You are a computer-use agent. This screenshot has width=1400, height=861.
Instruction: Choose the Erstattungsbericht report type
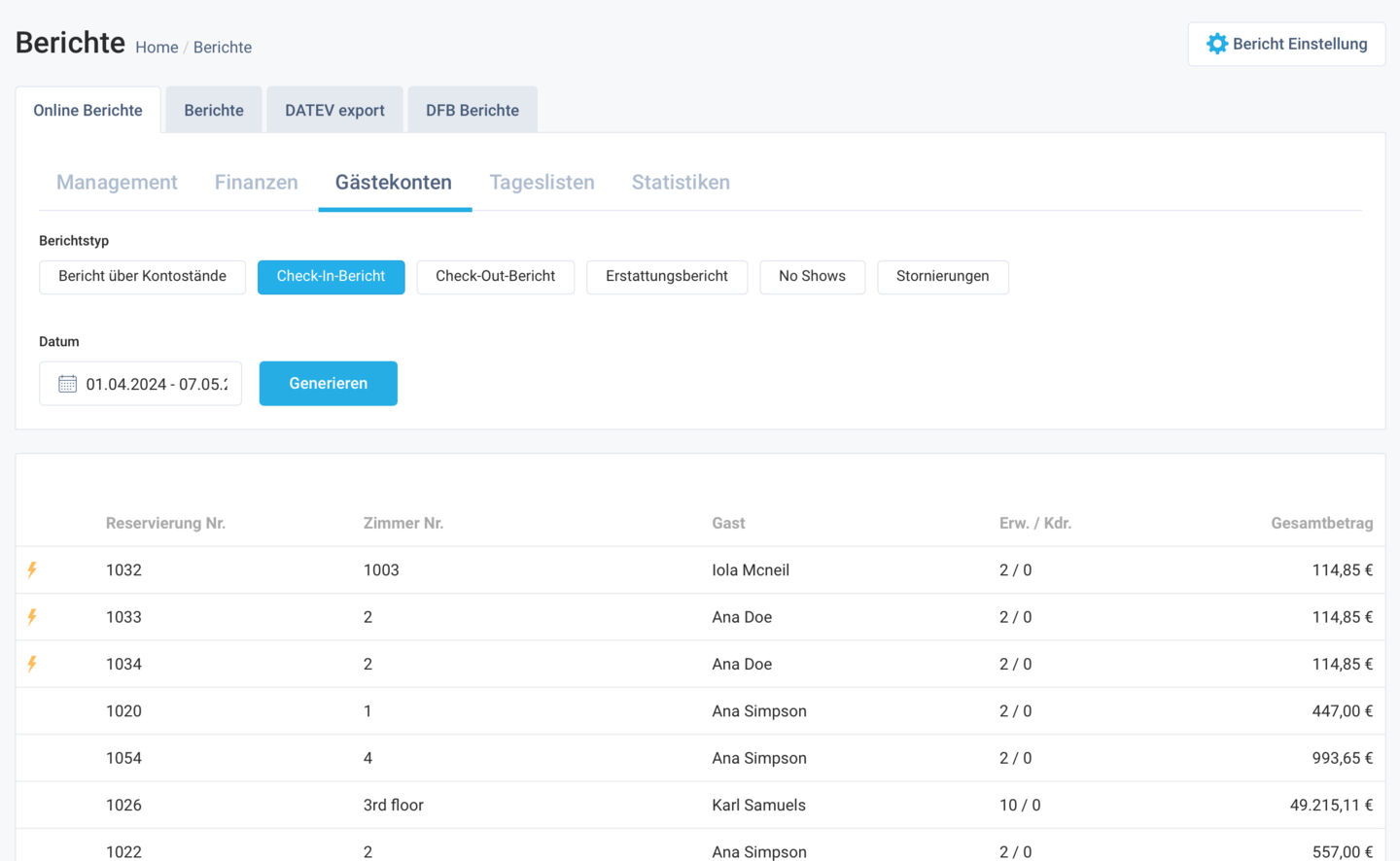coord(667,277)
